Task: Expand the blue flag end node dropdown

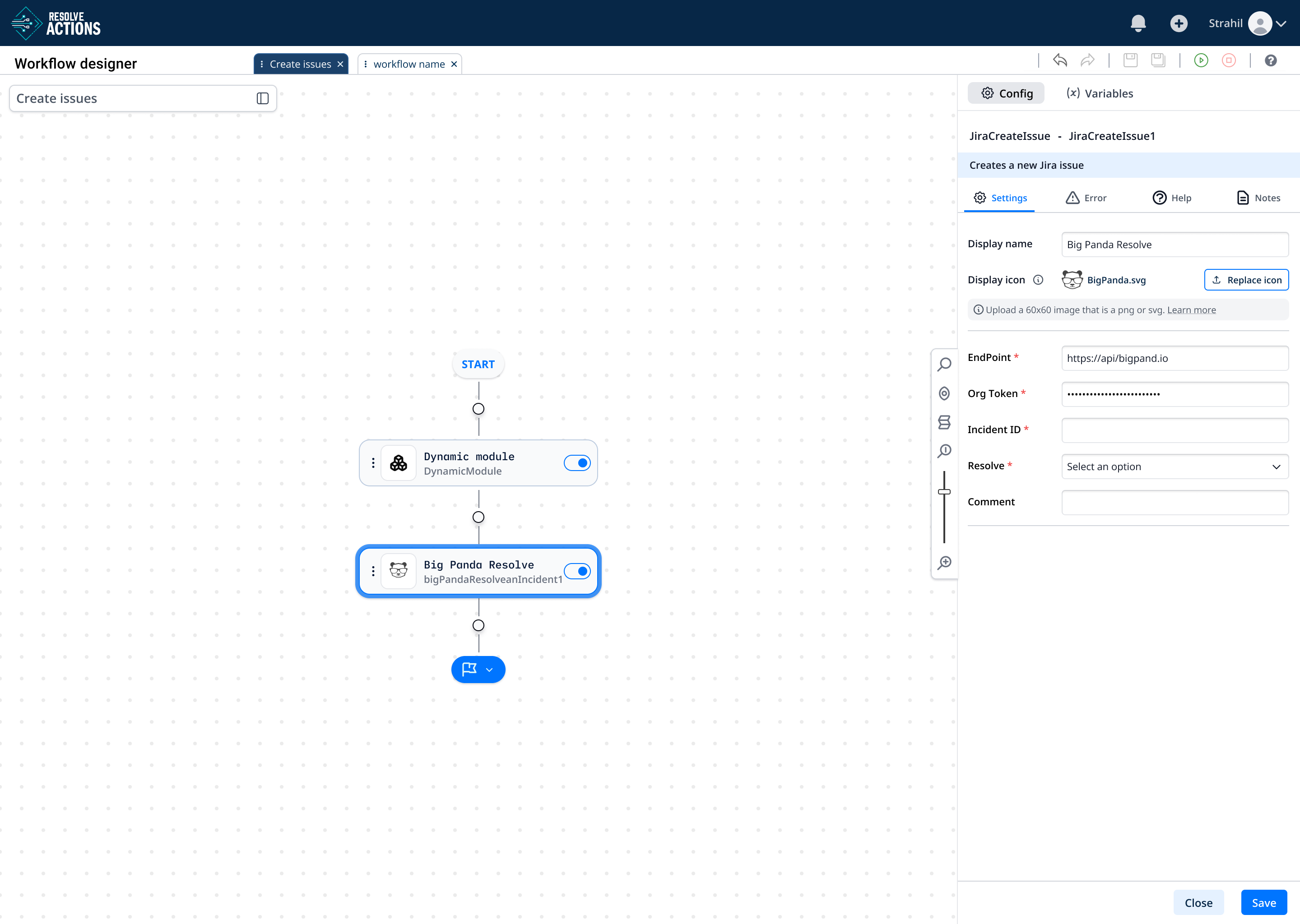Action: click(489, 670)
